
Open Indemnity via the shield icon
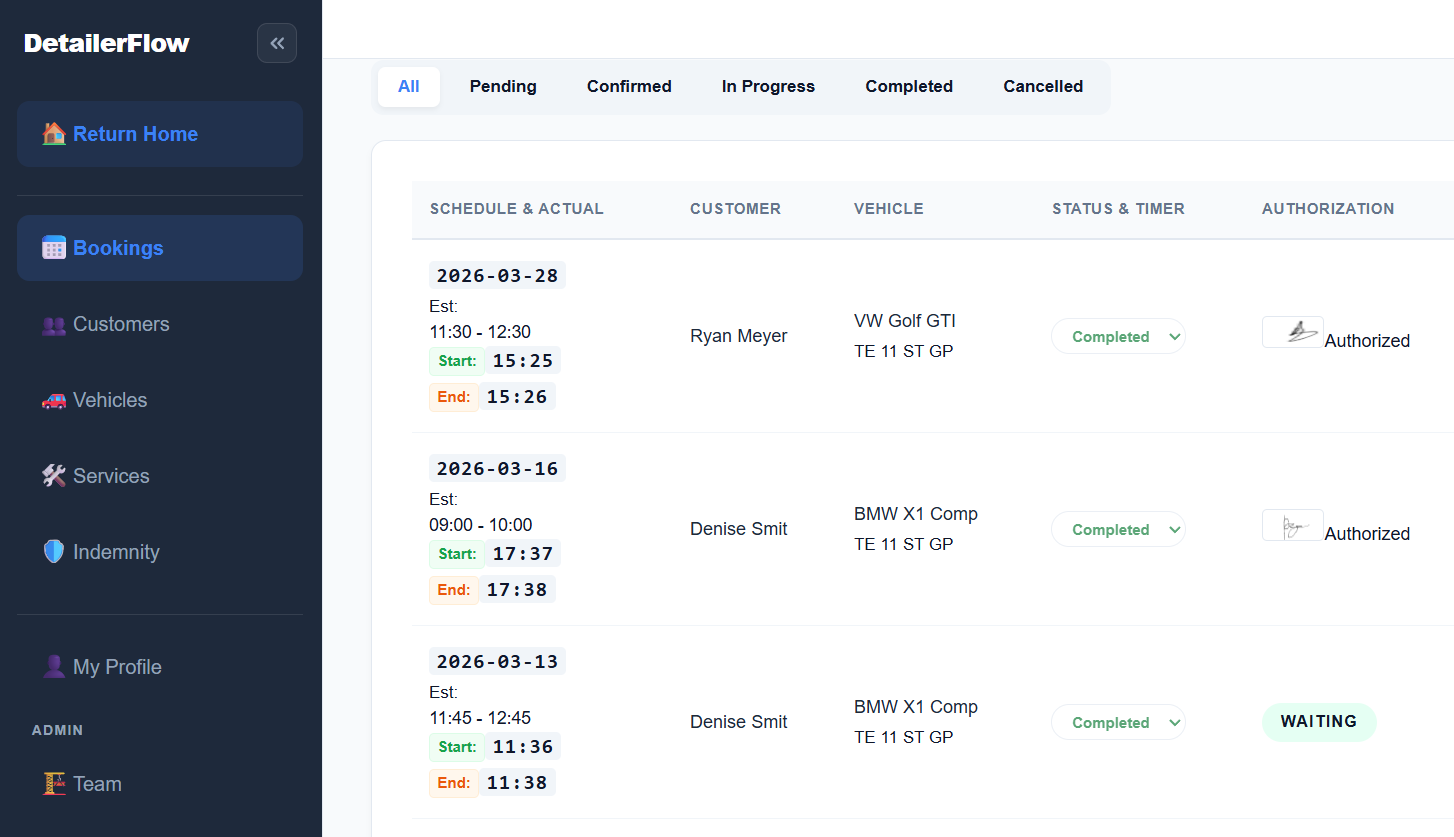pyautogui.click(x=54, y=552)
